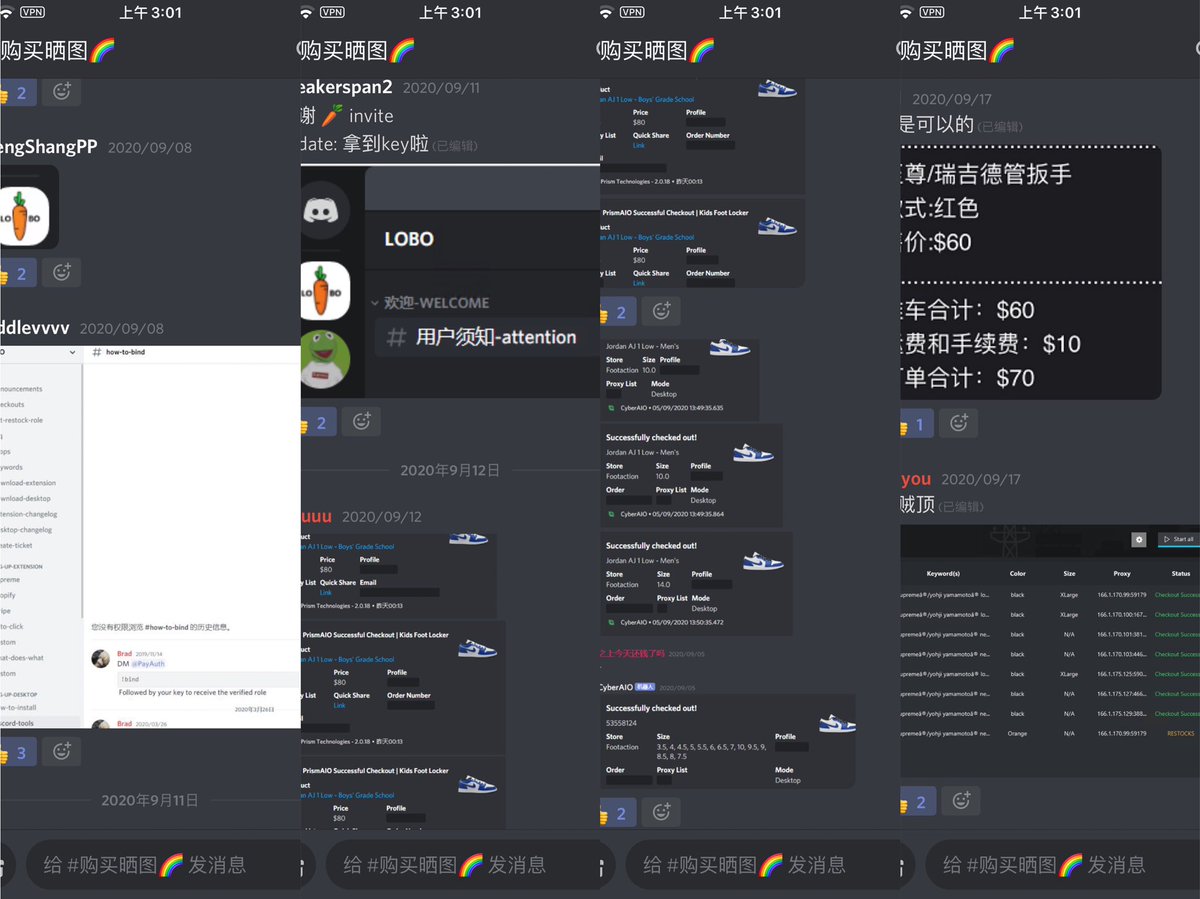Screen dimensions: 1200x899
Task: Toggle thumbs-up reaction 2 above engShangPP's message
Action: (18, 91)
